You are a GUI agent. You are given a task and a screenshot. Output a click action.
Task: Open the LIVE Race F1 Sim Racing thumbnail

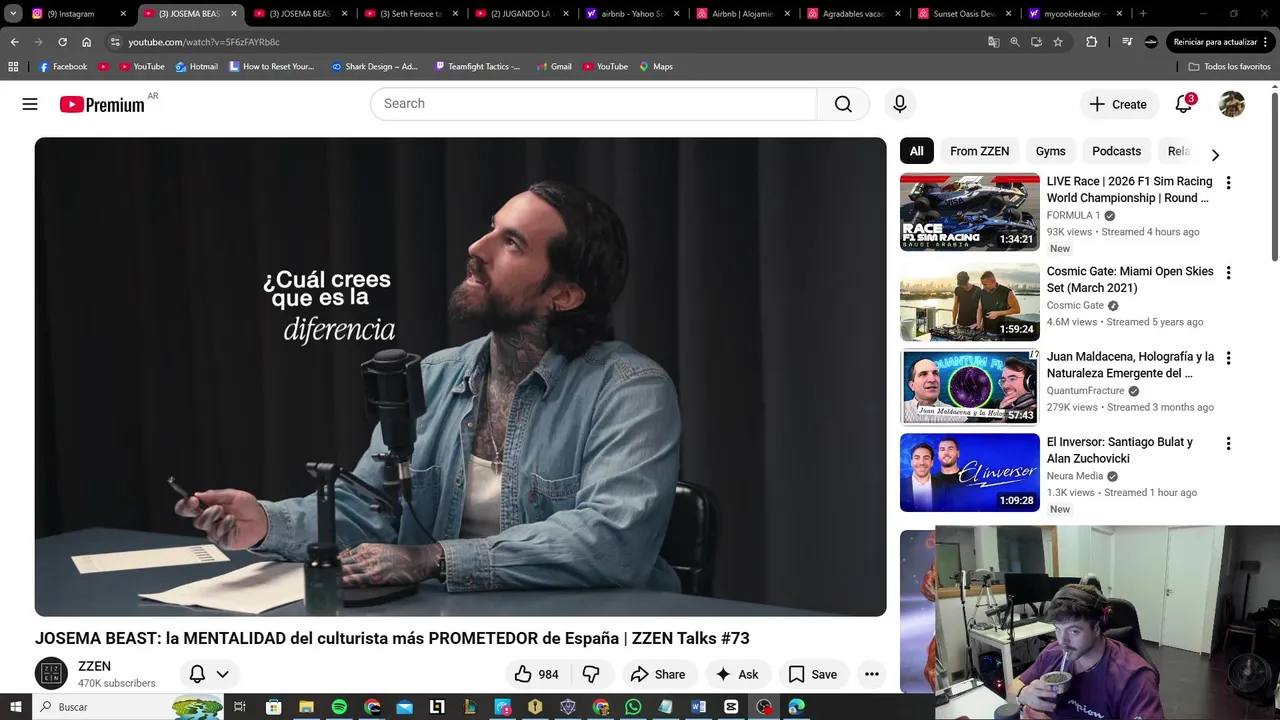pos(969,212)
